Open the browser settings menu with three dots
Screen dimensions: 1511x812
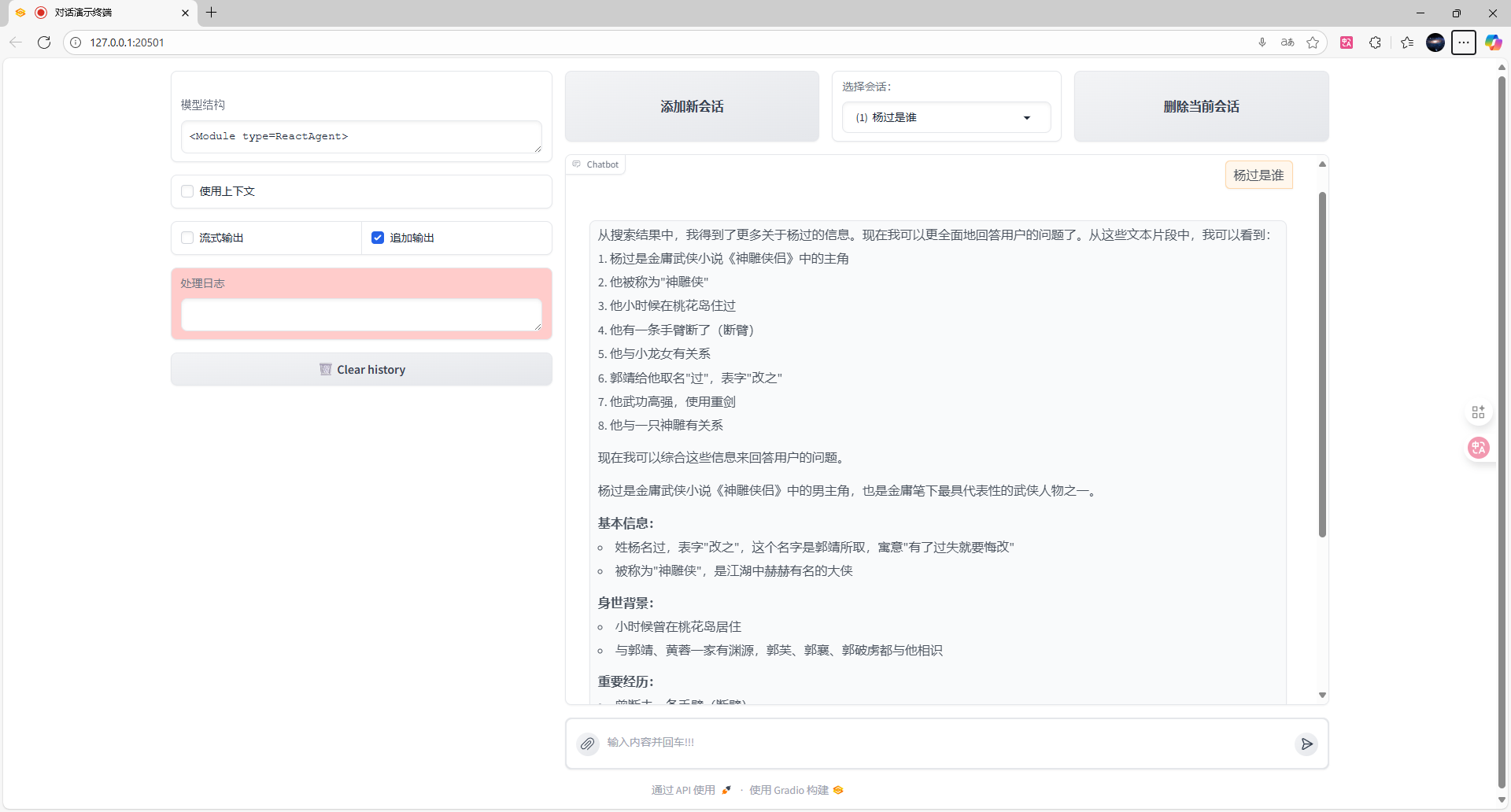(1464, 42)
